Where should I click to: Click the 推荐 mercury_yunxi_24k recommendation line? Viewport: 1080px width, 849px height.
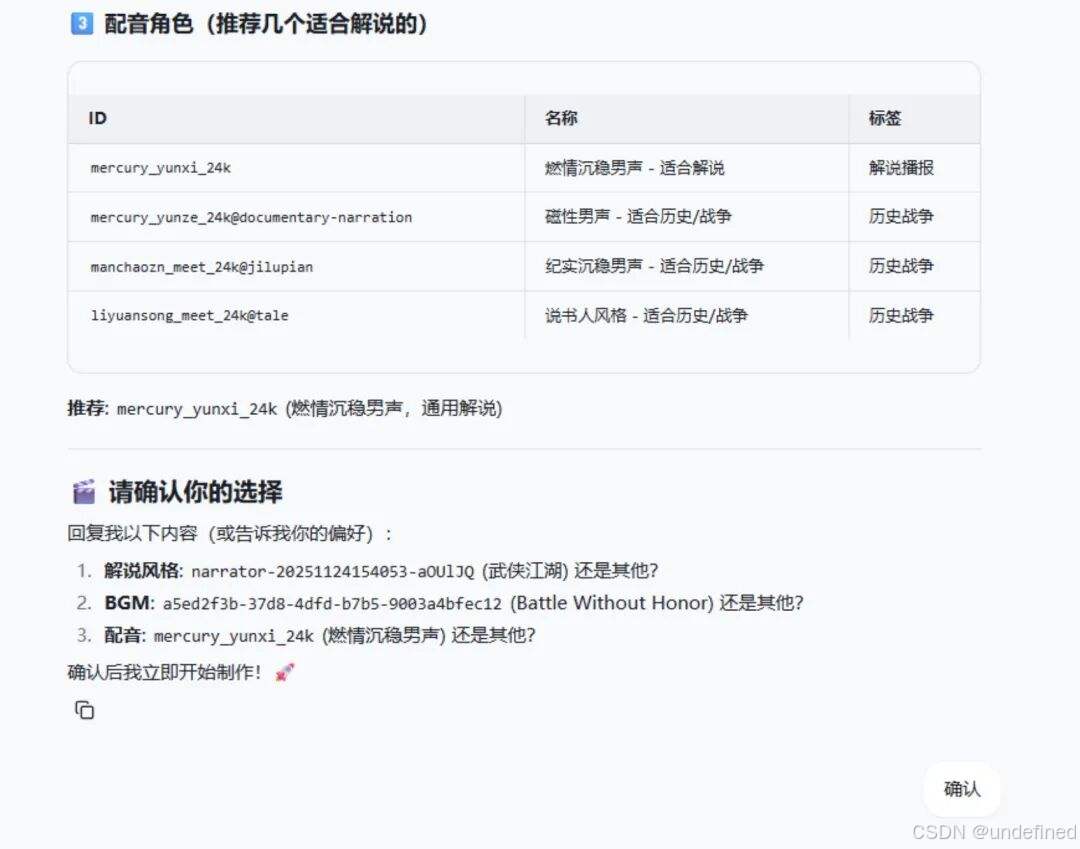click(x=285, y=408)
